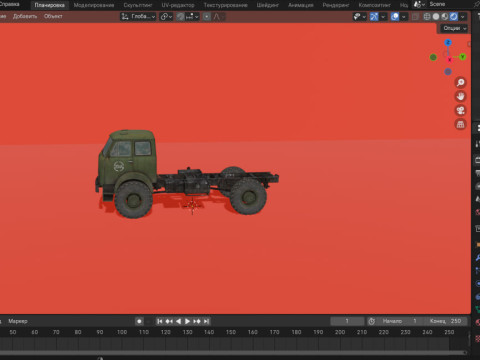Expand the Опции dropdown
Viewport: 480px width, 360px height.
(455, 28)
